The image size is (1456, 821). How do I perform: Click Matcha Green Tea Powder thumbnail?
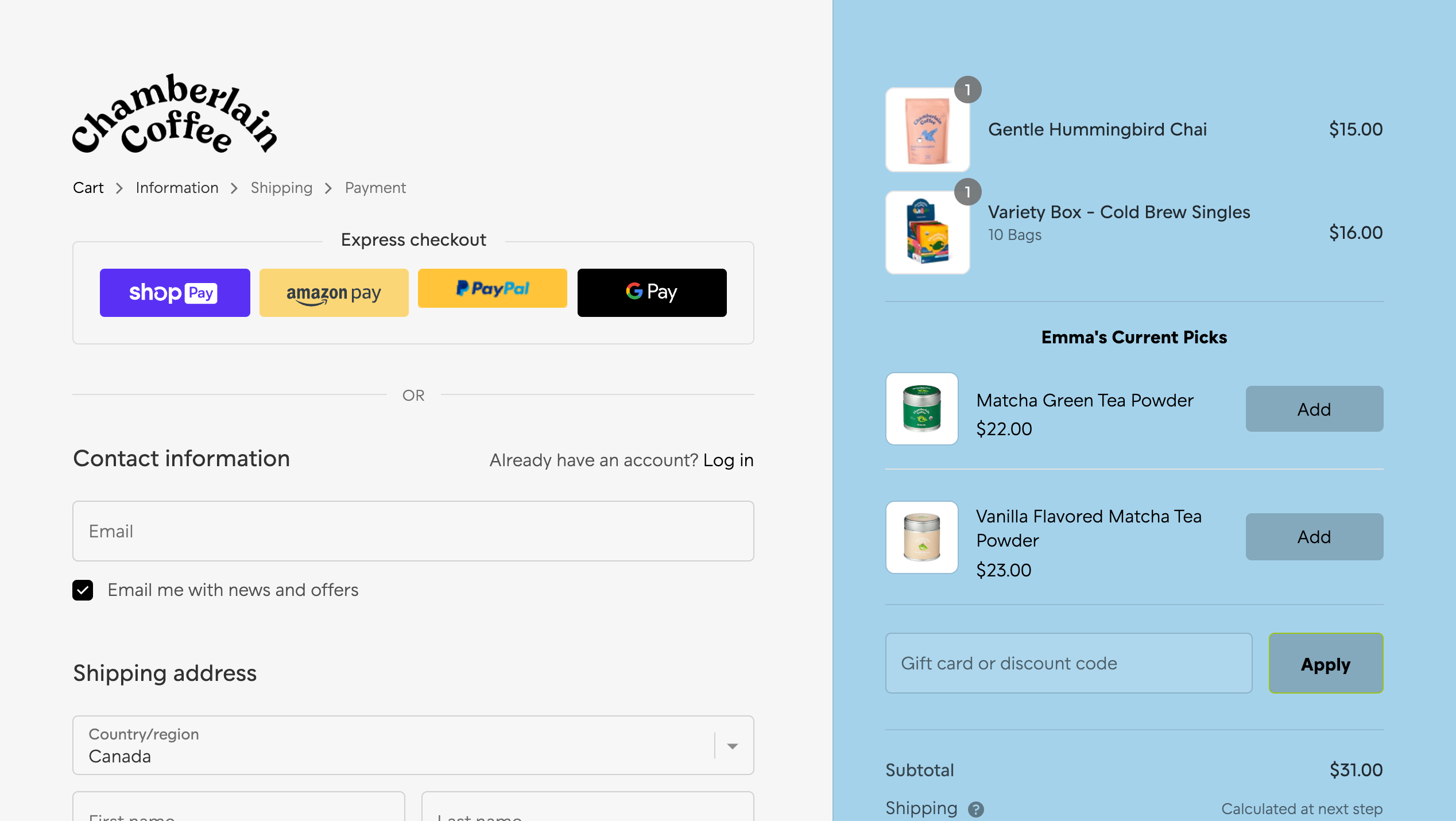(x=922, y=409)
